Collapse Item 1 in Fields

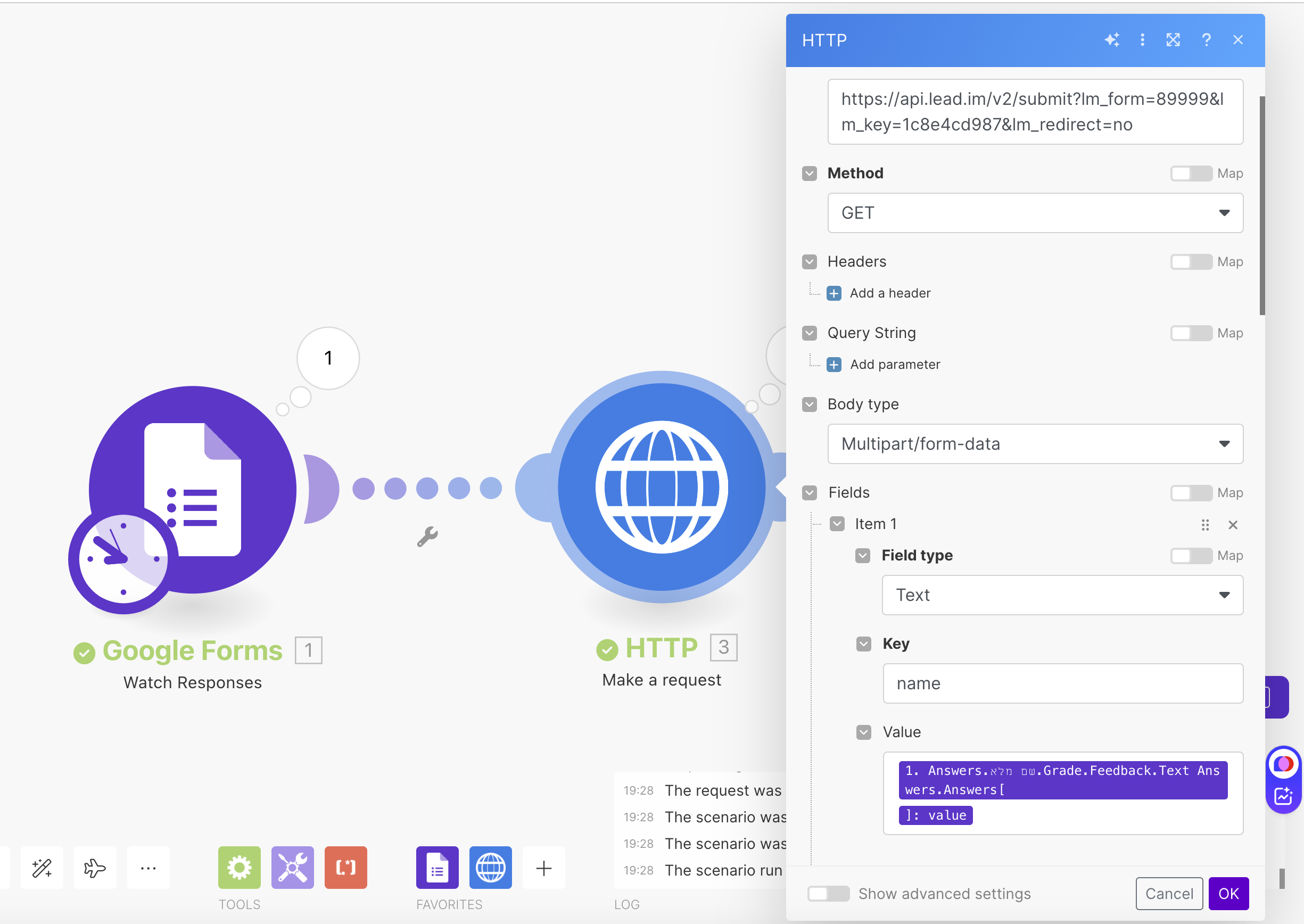837,524
